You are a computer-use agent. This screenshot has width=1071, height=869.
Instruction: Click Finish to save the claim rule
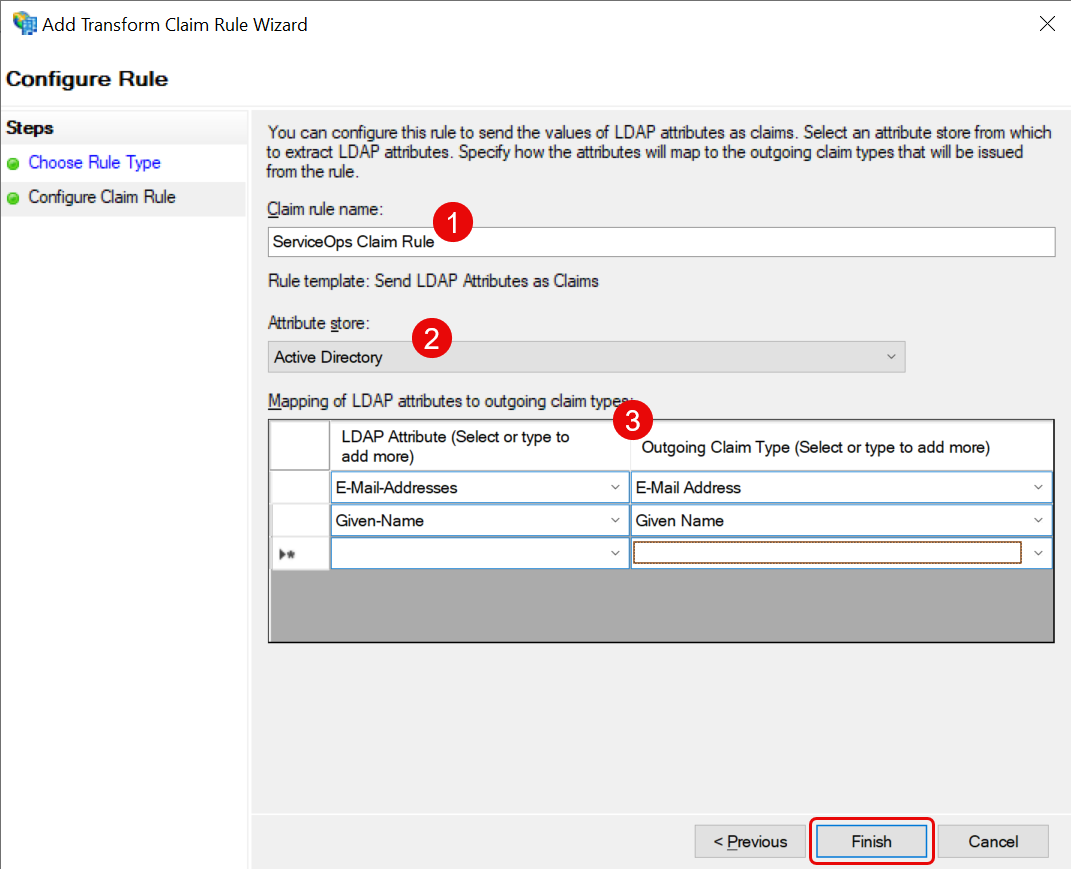click(x=871, y=841)
